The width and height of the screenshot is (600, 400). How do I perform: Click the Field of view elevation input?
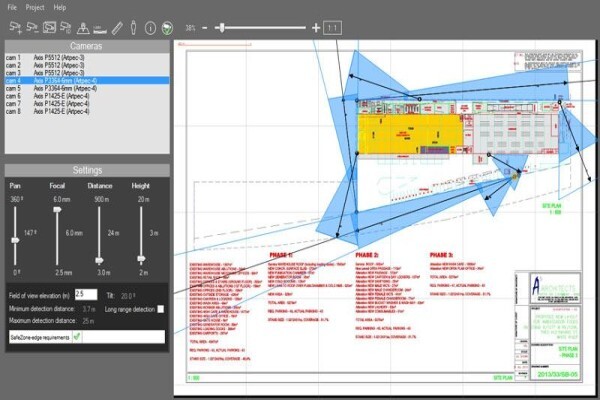pyautogui.click(x=86, y=294)
